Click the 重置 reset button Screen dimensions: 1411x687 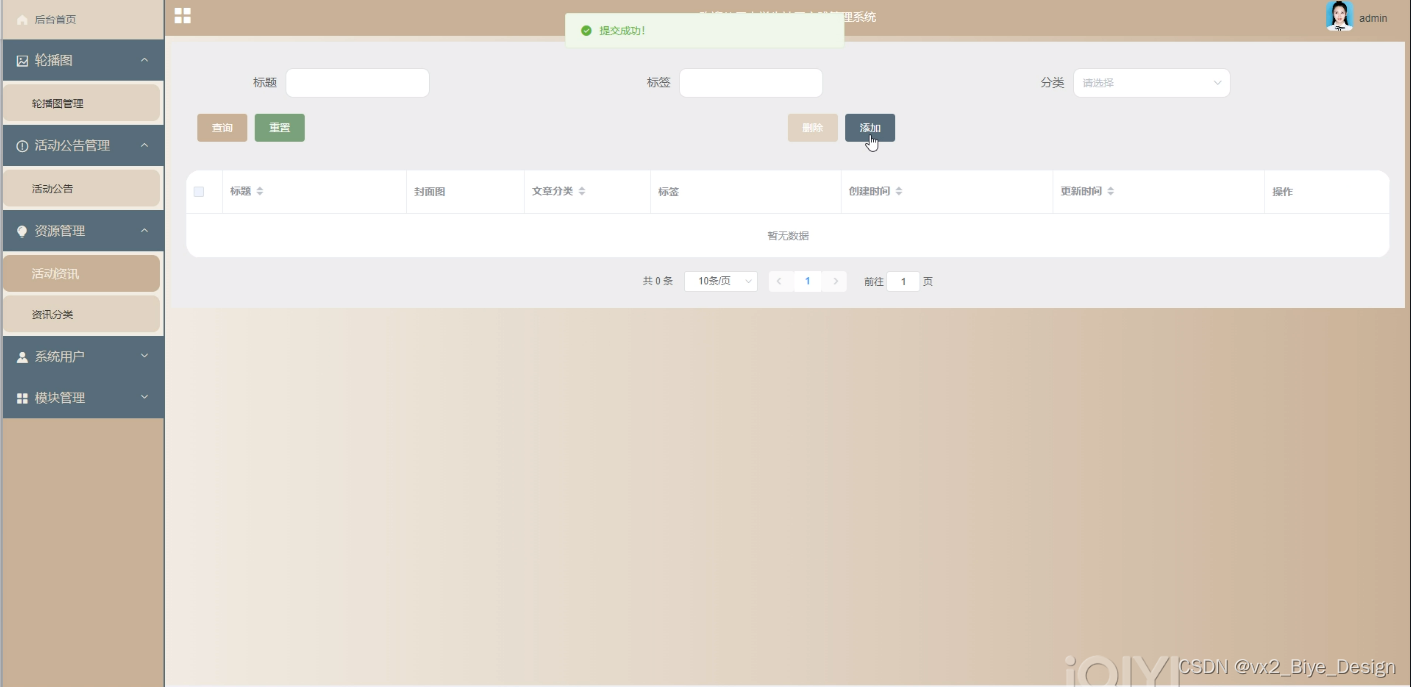[x=279, y=128]
